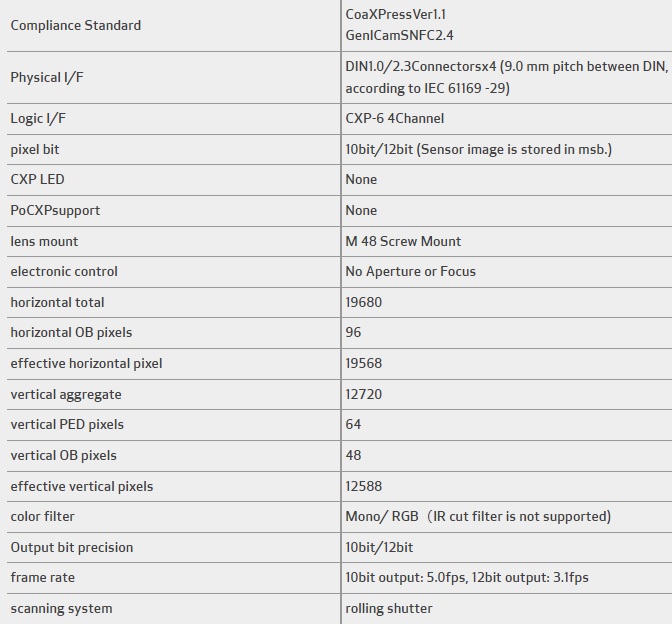The width and height of the screenshot is (672, 624).
Task: Click the CXP LED row label
Action: tap(37, 179)
